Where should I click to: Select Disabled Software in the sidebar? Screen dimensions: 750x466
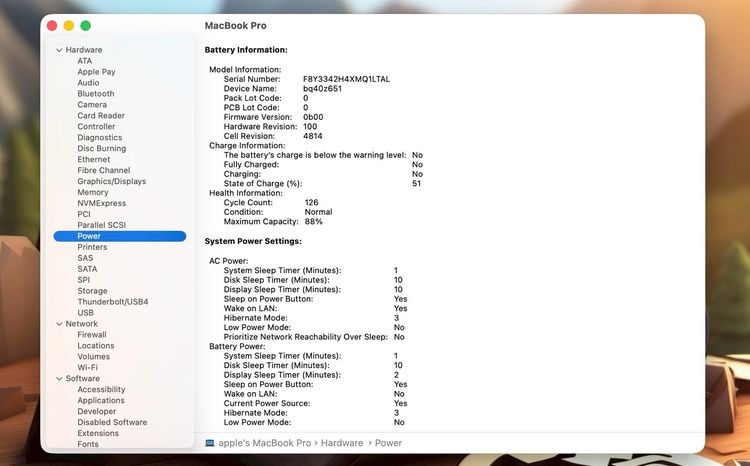click(x=112, y=422)
